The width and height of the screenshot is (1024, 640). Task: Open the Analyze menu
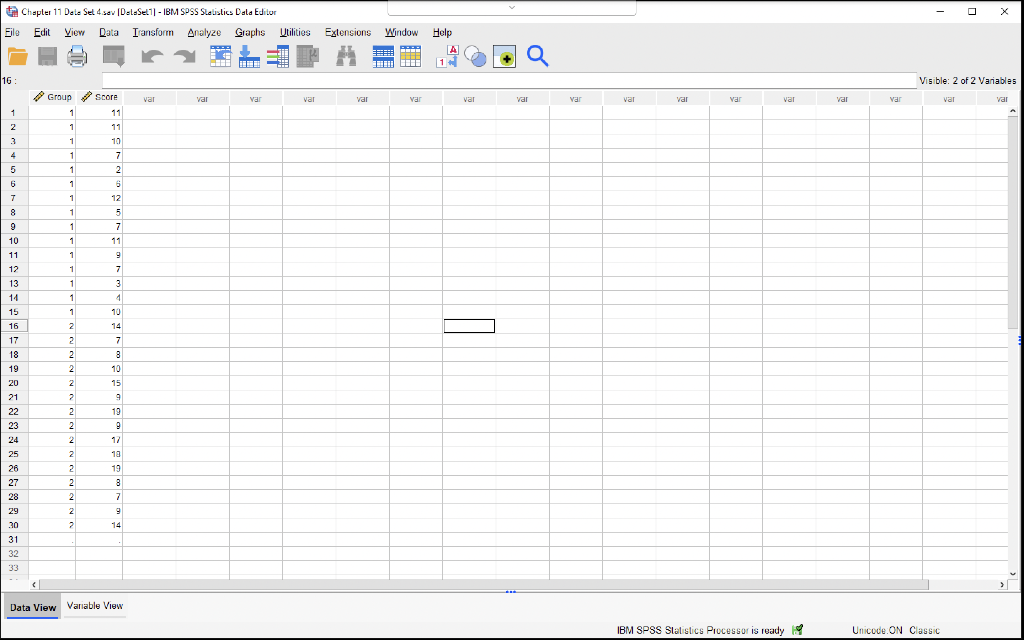(203, 32)
